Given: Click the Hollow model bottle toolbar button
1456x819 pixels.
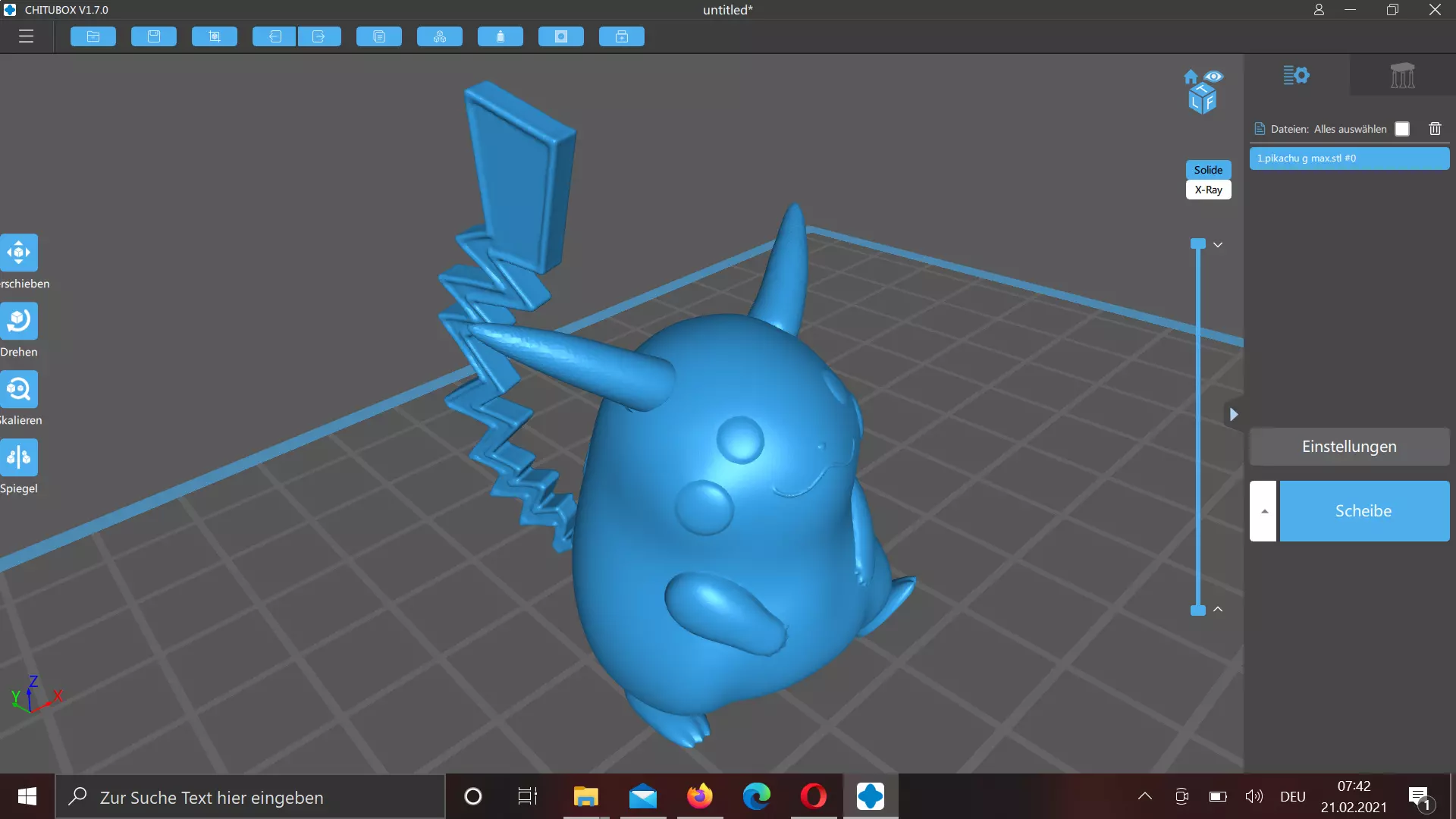Looking at the screenshot, I should pyautogui.click(x=500, y=36).
